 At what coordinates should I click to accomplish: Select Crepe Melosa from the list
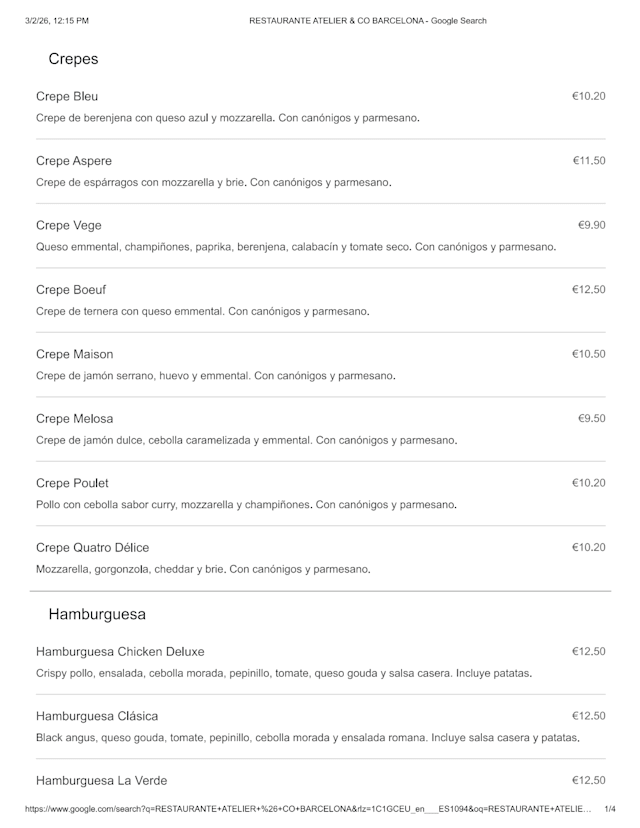coord(75,419)
